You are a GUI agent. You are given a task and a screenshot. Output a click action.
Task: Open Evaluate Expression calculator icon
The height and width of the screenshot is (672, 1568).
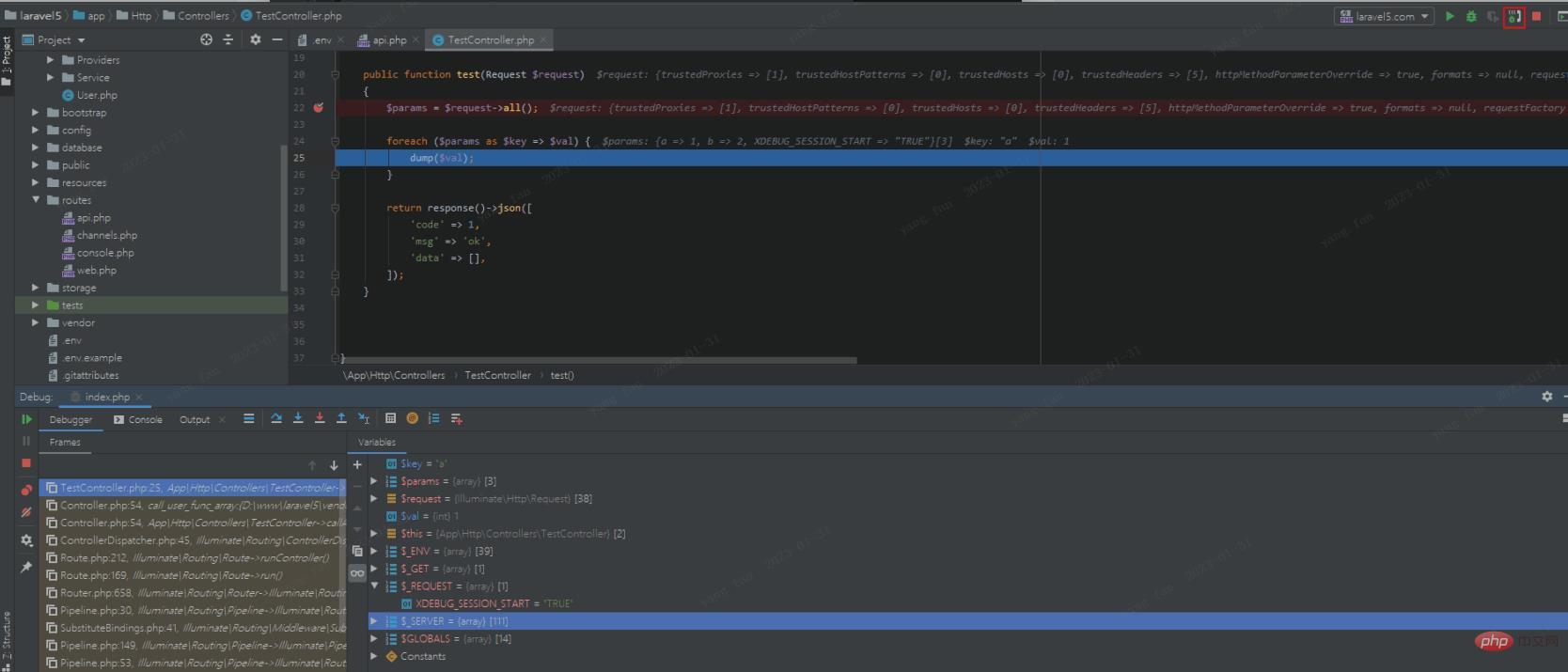pos(390,418)
